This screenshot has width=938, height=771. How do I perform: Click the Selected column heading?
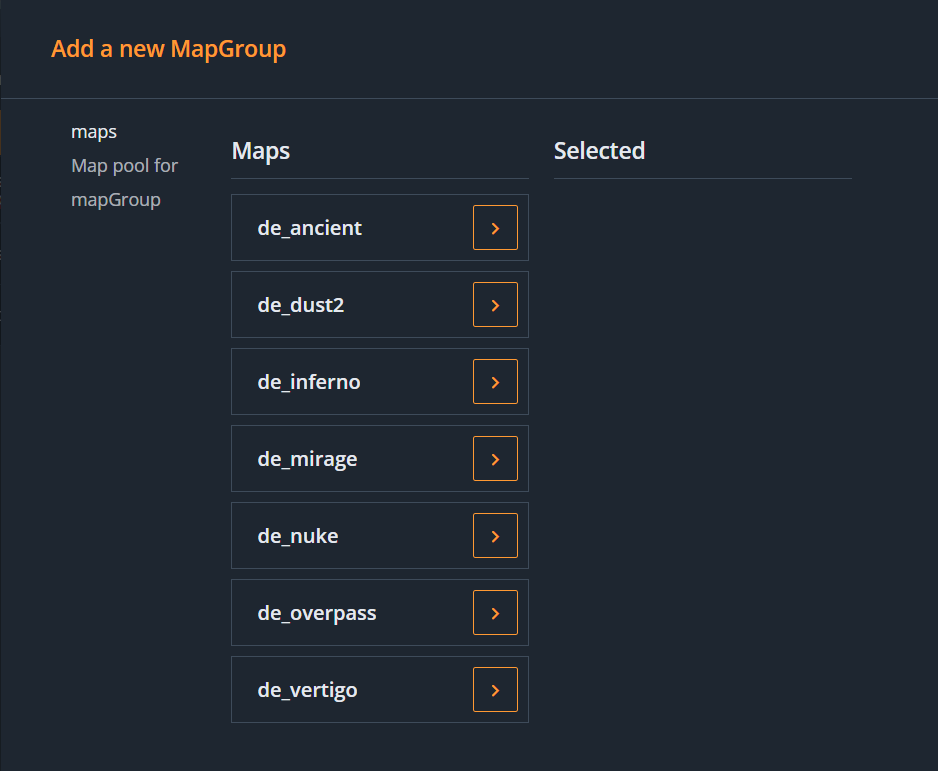coord(599,151)
